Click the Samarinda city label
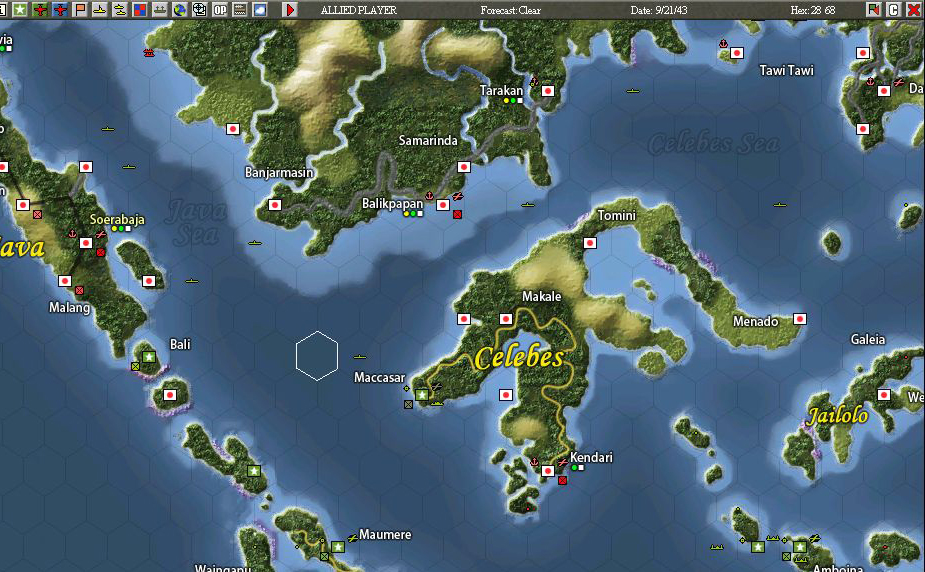 tap(428, 140)
